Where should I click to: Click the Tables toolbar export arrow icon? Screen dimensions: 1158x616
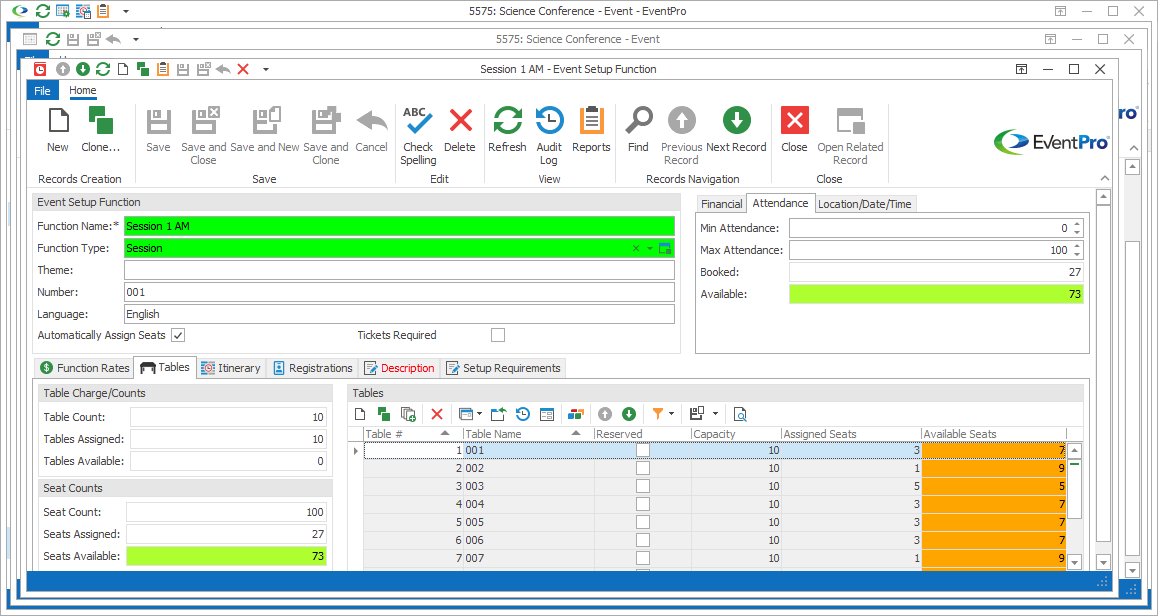tap(499, 414)
